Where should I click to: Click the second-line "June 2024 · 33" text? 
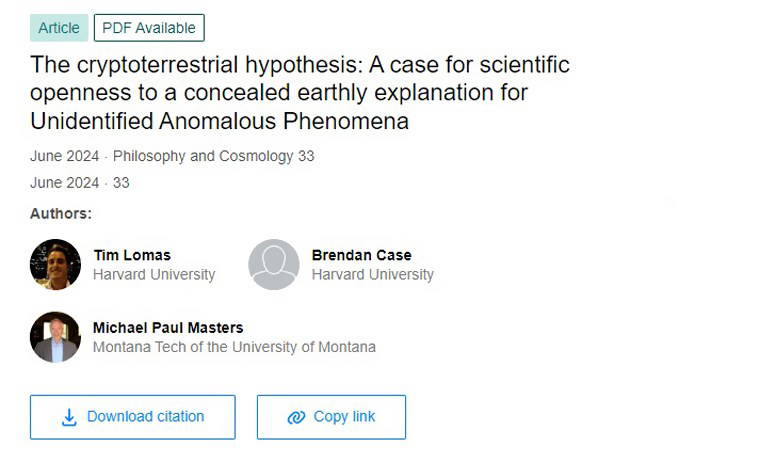[x=80, y=183]
